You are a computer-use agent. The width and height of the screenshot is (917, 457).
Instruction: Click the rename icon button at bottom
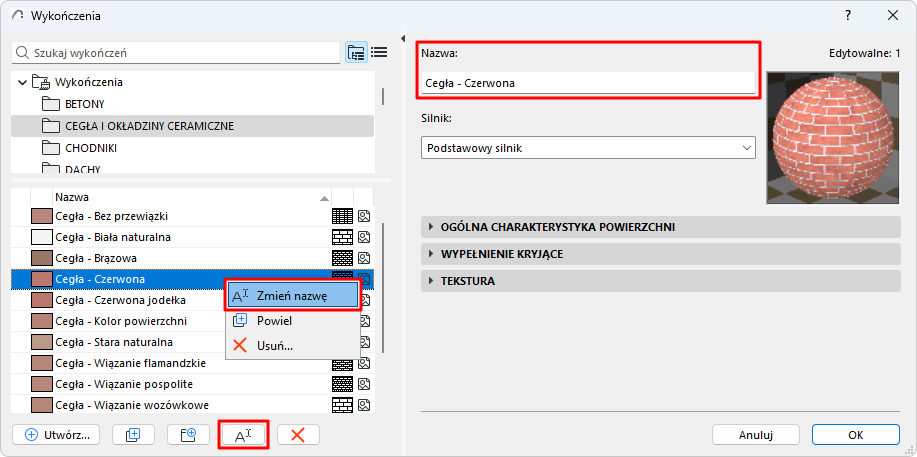coord(242,435)
